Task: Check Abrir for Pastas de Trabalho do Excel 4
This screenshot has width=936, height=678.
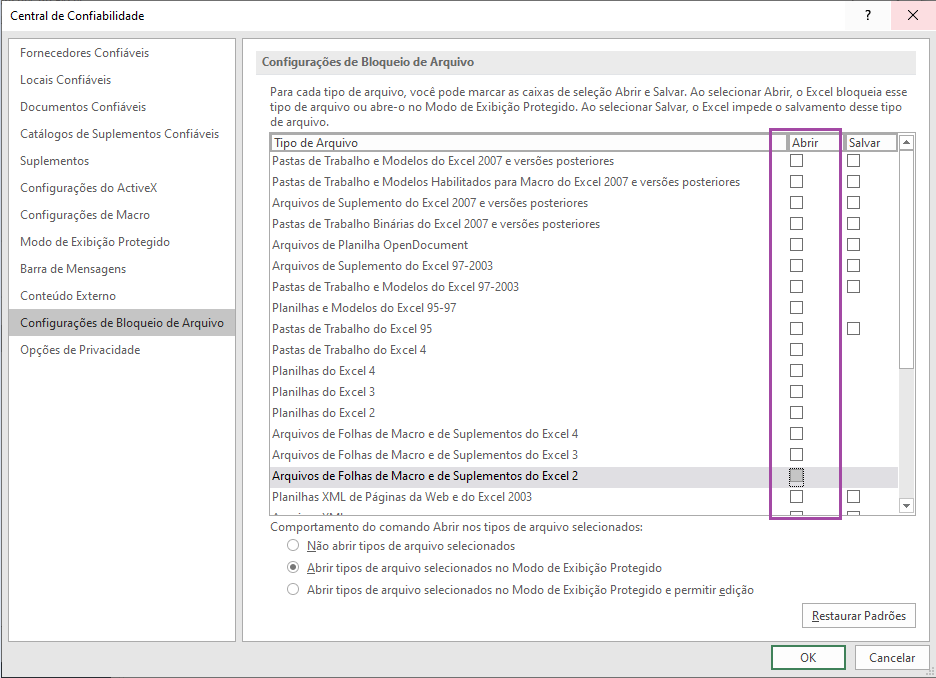Action: [796, 350]
